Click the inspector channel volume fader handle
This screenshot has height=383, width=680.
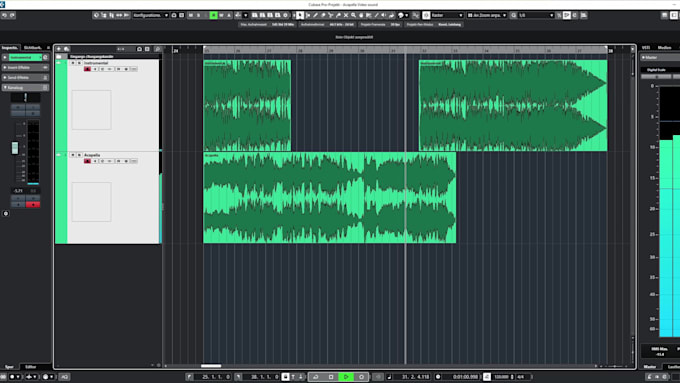[x=15, y=148]
